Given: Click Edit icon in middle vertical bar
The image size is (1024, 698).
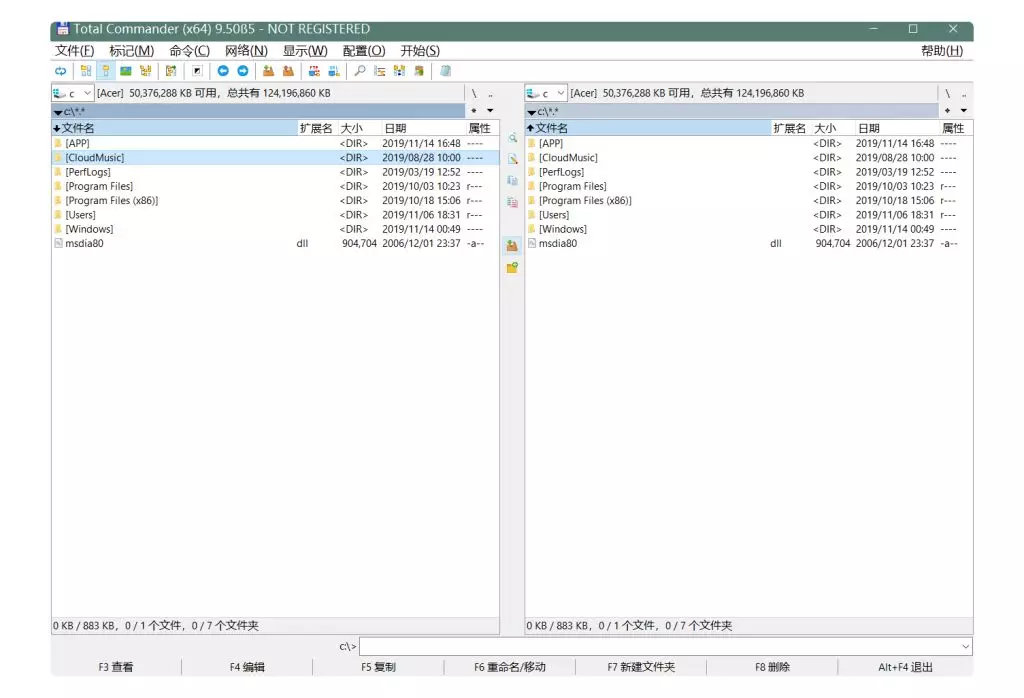Looking at the screenshot, I should (513, 159).
